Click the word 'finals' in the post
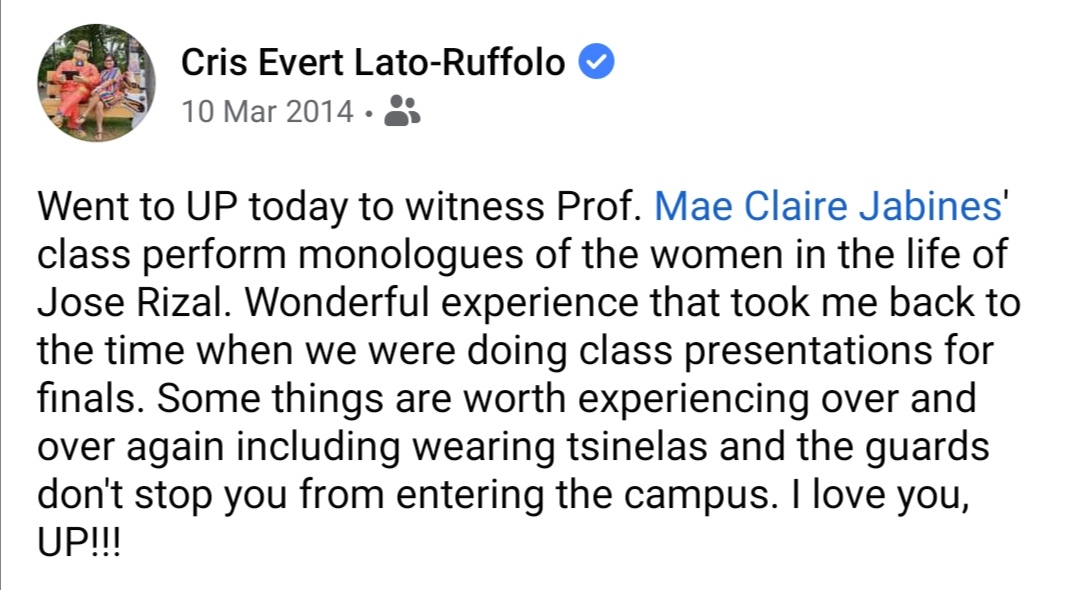1080x590 pixels. pos(91,398)
